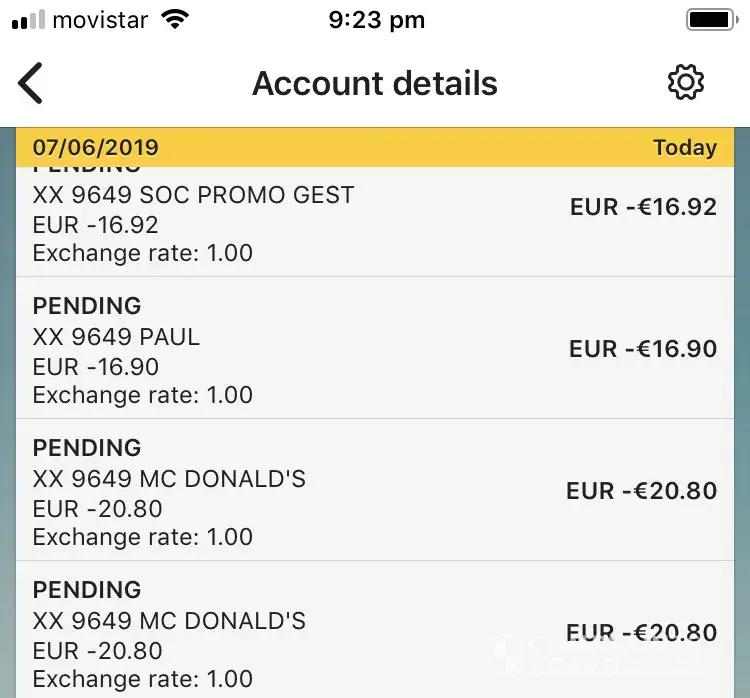The image size is (750, 698).
Task: Tap PENDING label above the PAUL entry
Action: [x=87, y=306]
